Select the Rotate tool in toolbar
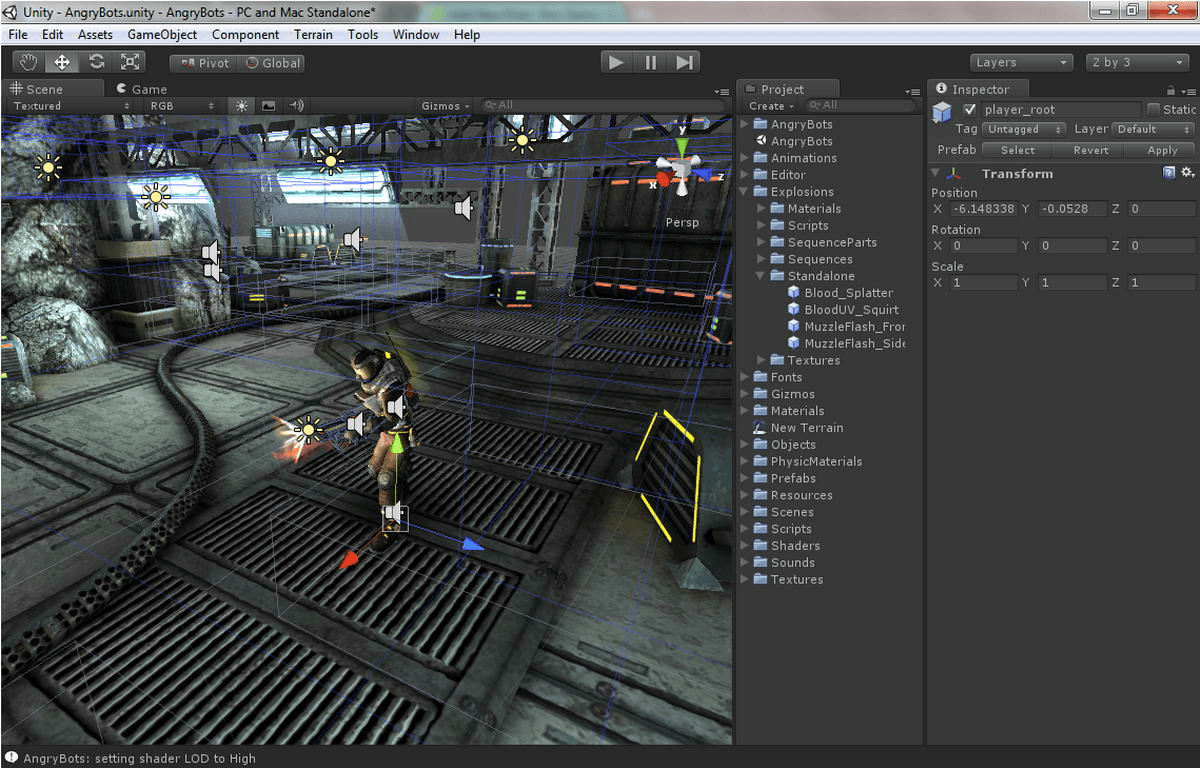The image size is (1200, 768). pyautogui.click(x=96, y=62)
